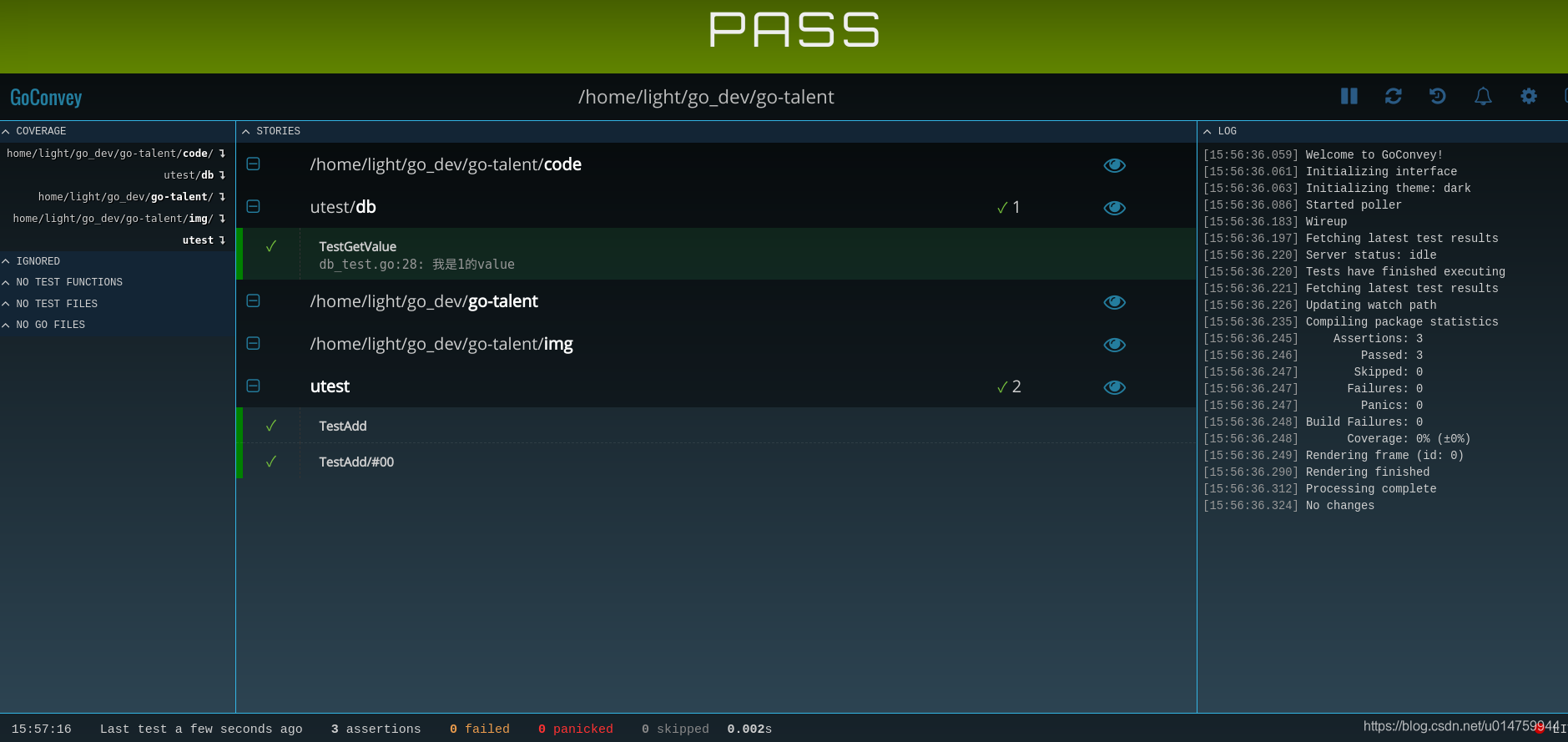Collapse the go-talent story box
The width and height of the screenshot is (1568, 742).
pos(254,301)
